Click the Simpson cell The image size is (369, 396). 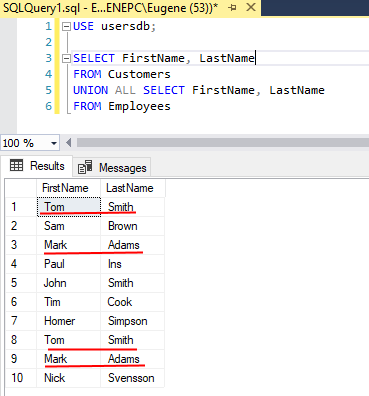coord(132,321)
